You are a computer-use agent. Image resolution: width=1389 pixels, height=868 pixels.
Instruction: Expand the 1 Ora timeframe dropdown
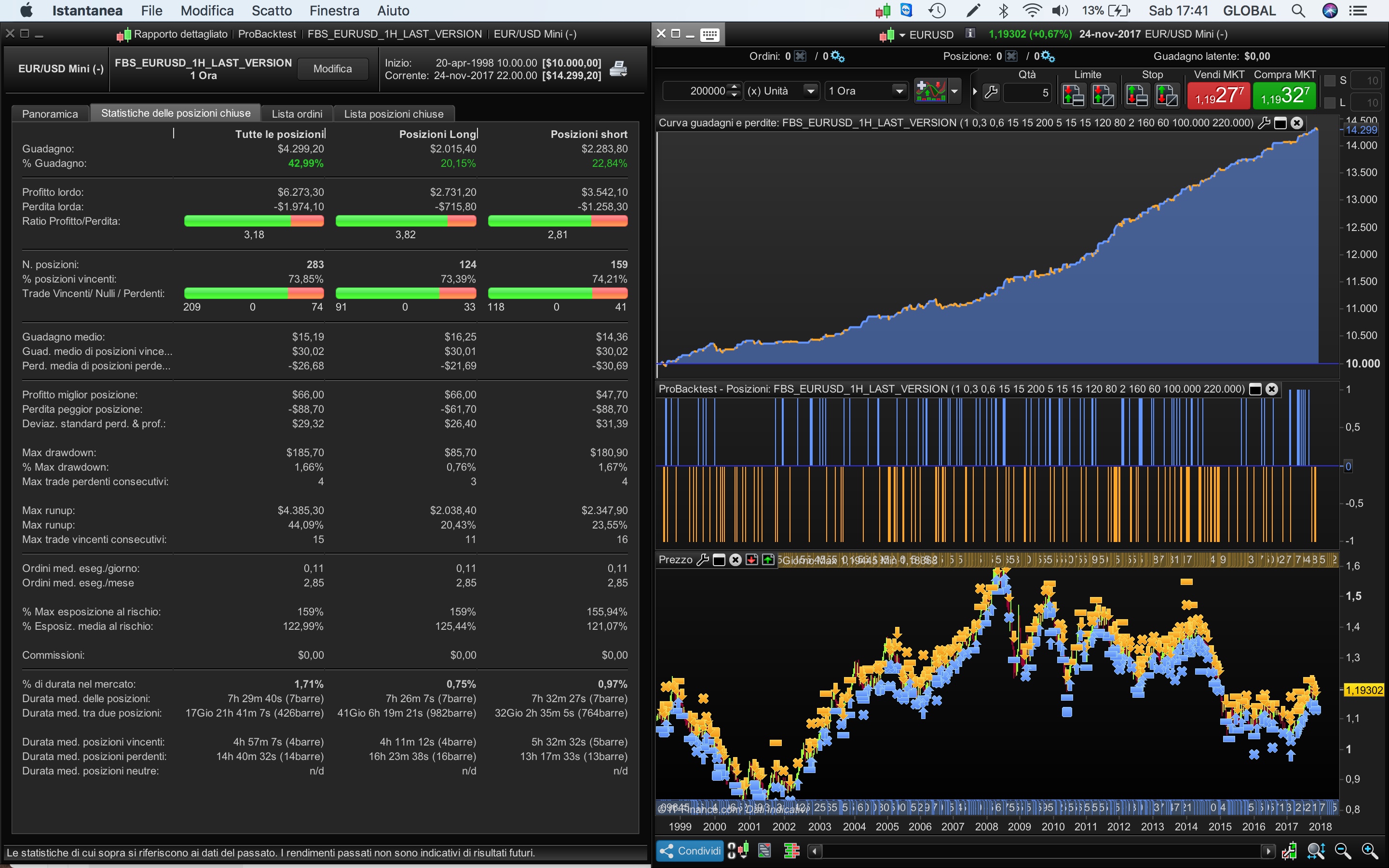pyautogui.click(x=899, y=91)
